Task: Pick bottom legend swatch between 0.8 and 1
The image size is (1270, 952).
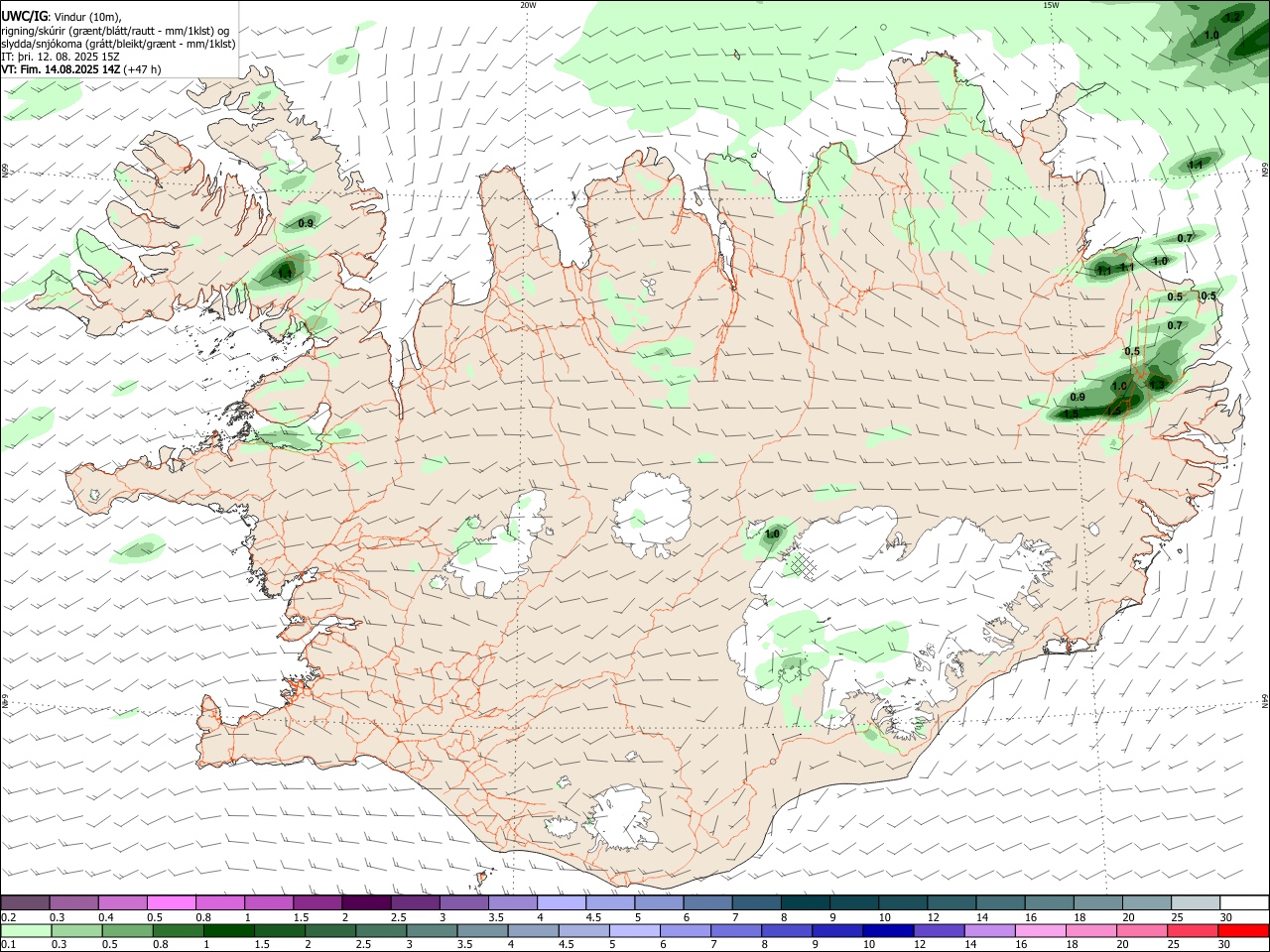Action: (178, 930)
